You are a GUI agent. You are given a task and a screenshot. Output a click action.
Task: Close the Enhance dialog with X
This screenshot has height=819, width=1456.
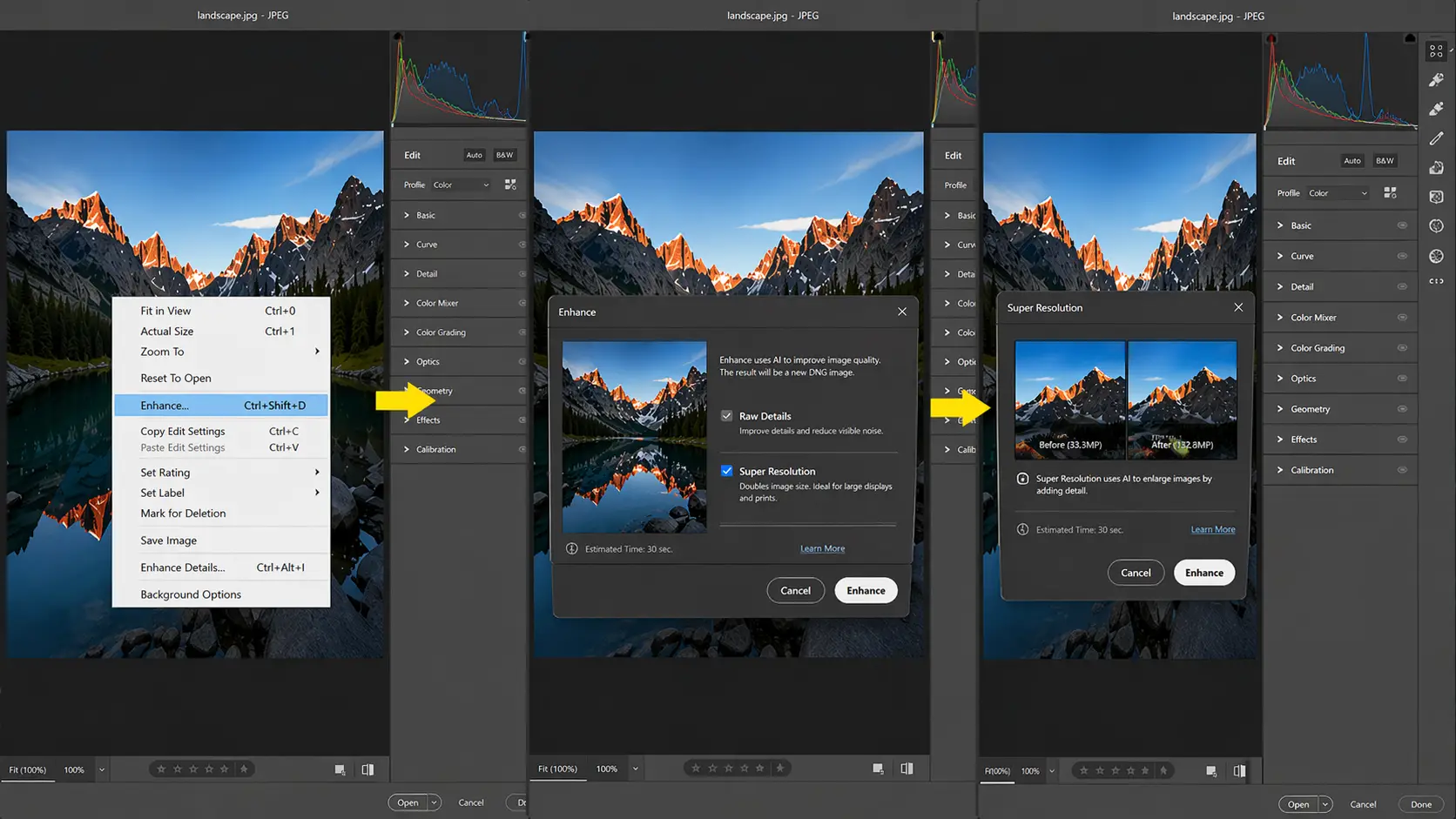point(902,312)
